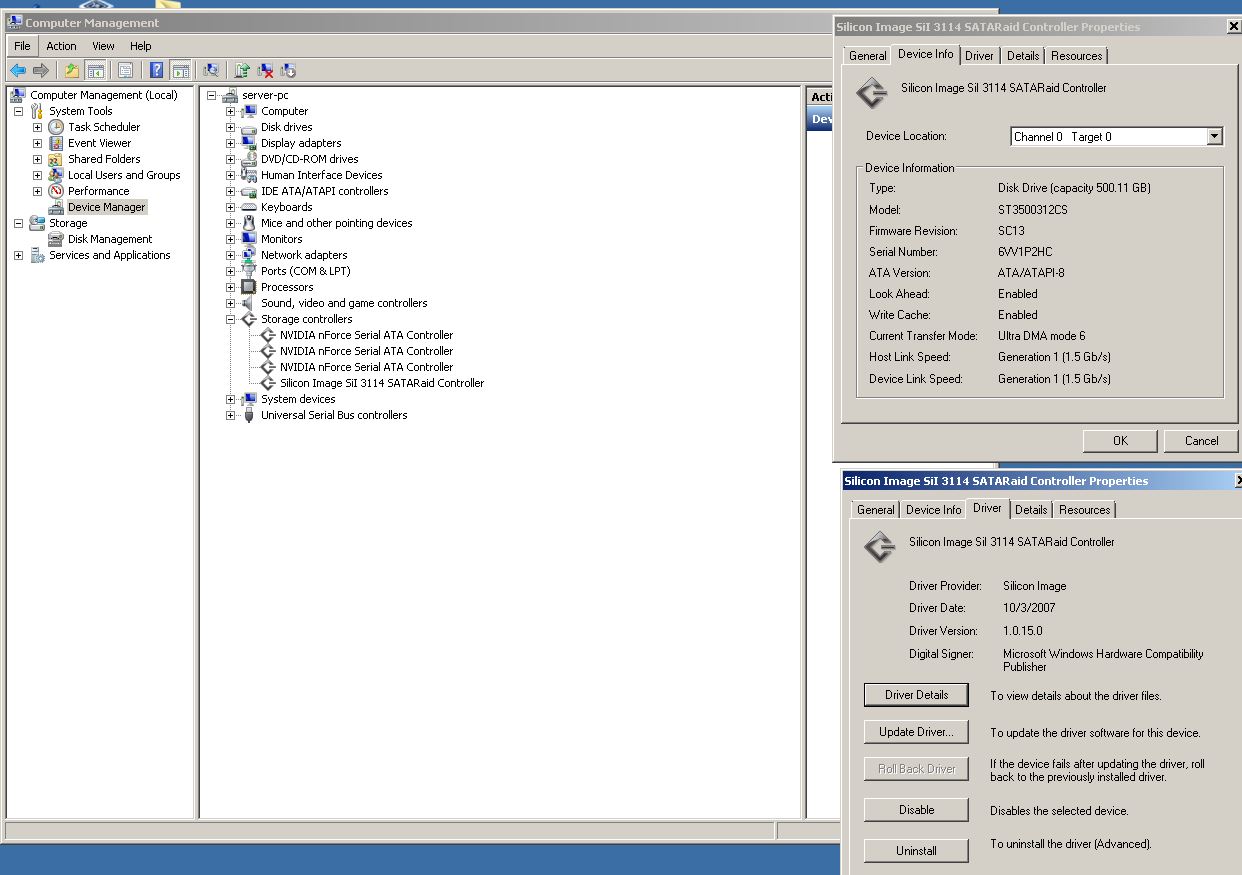Click the Up One Level folder icon

click(x=71, y=70)
